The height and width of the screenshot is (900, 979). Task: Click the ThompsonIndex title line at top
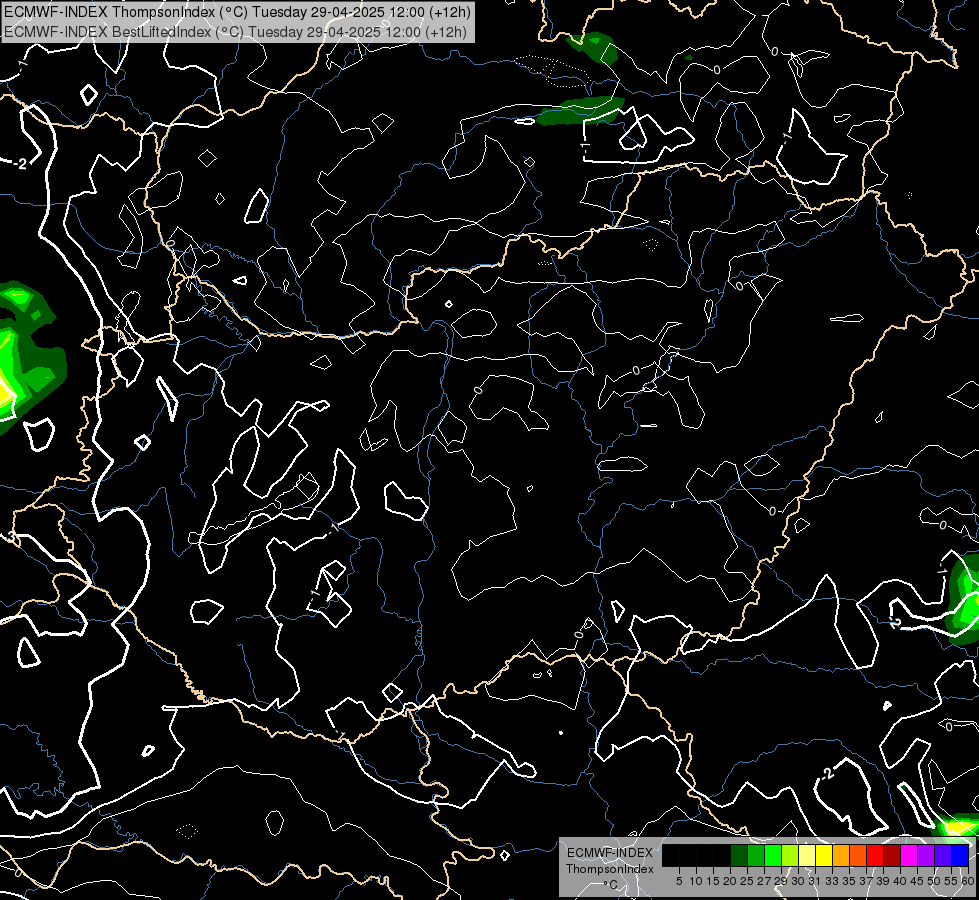click(237, 12)
